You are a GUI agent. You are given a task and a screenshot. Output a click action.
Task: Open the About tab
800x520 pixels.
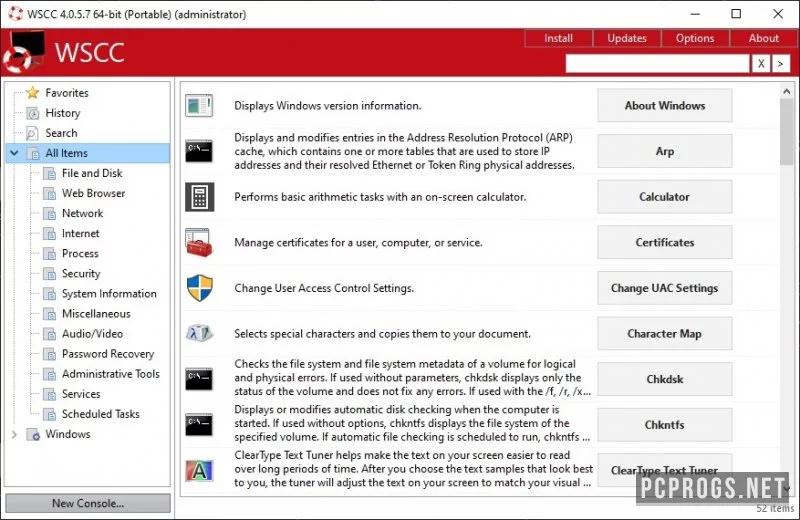pos(763,38)
